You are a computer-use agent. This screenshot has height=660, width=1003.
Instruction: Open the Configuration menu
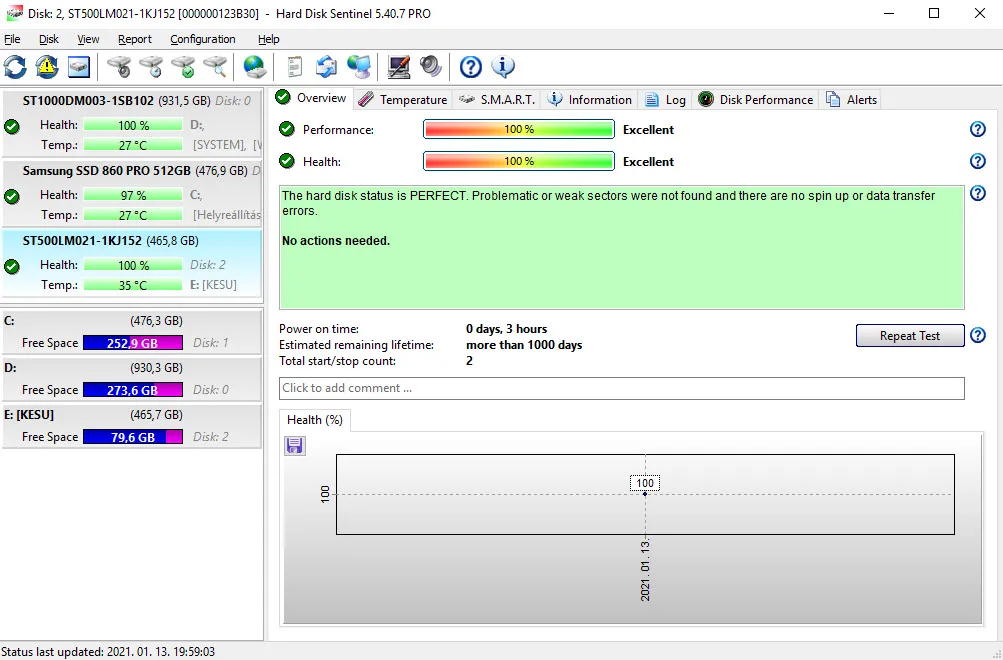[203, 39]
